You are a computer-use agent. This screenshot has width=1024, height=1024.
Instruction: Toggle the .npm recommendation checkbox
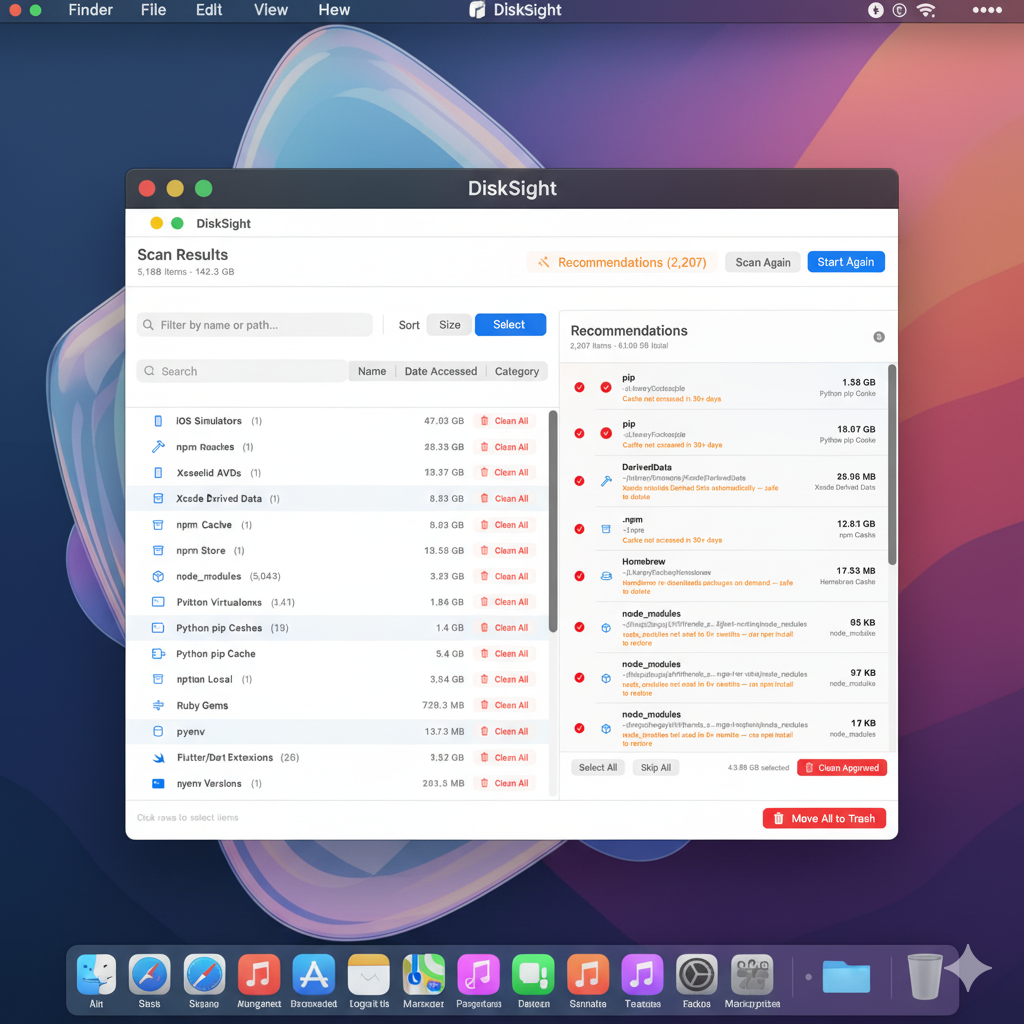tap(579, 529)
